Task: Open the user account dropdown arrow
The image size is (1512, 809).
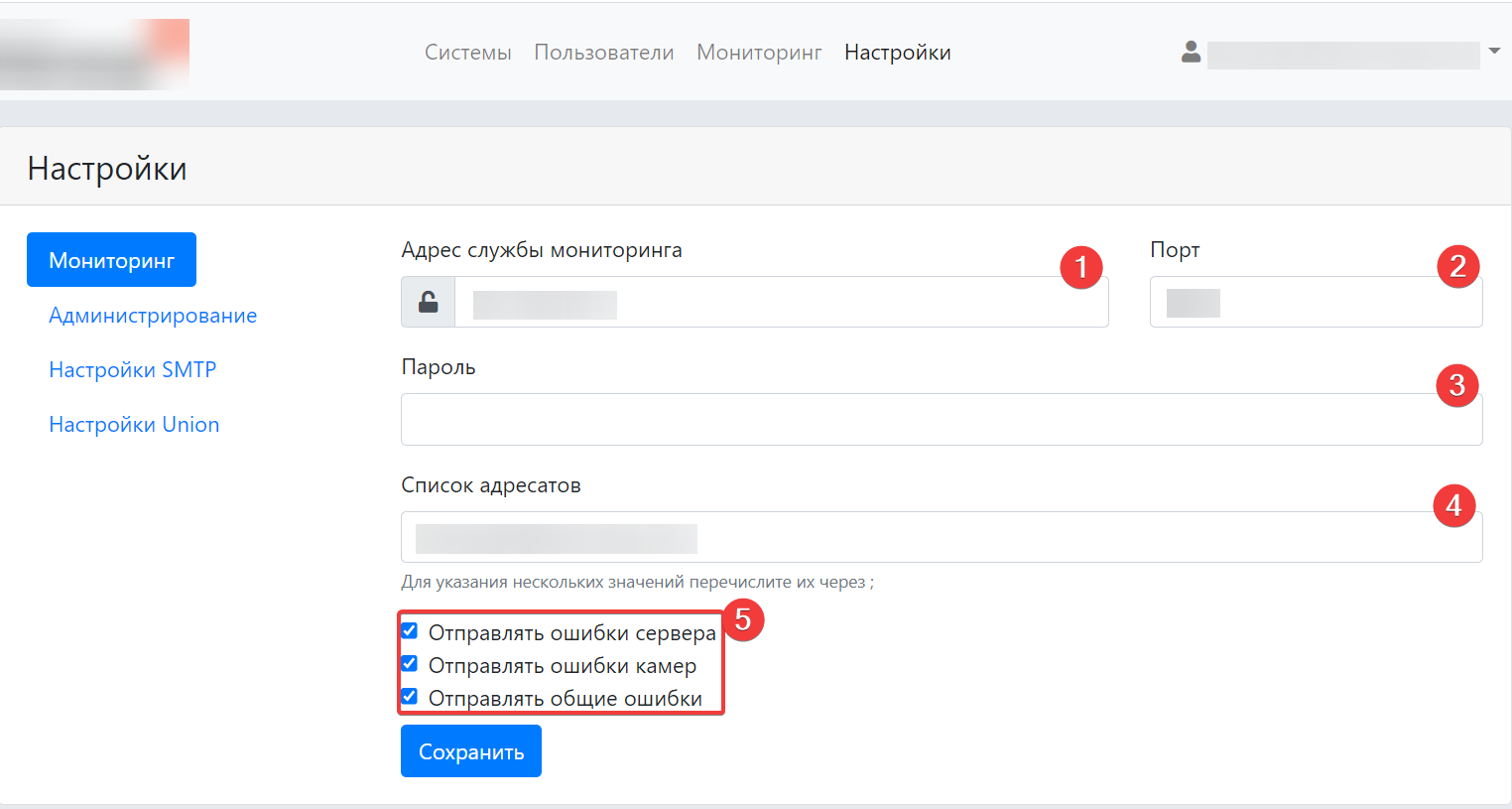Action: point(1494,51)
